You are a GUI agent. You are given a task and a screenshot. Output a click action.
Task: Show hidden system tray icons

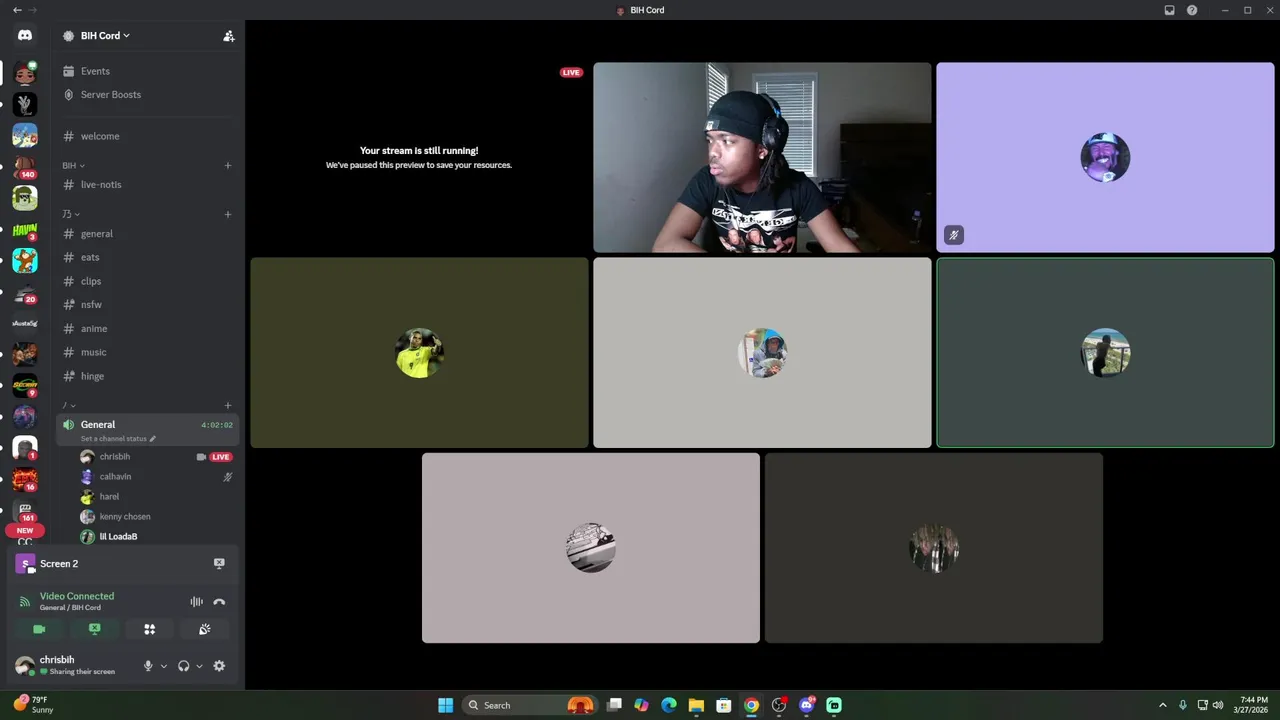point(1162,705)
